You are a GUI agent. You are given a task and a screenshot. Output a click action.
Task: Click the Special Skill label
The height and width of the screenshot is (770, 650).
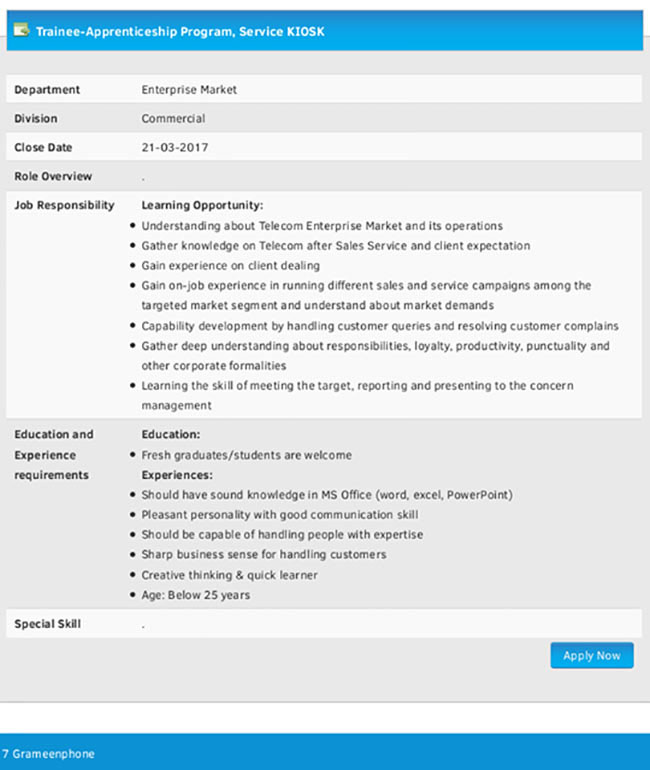click(x=47, y=624)
